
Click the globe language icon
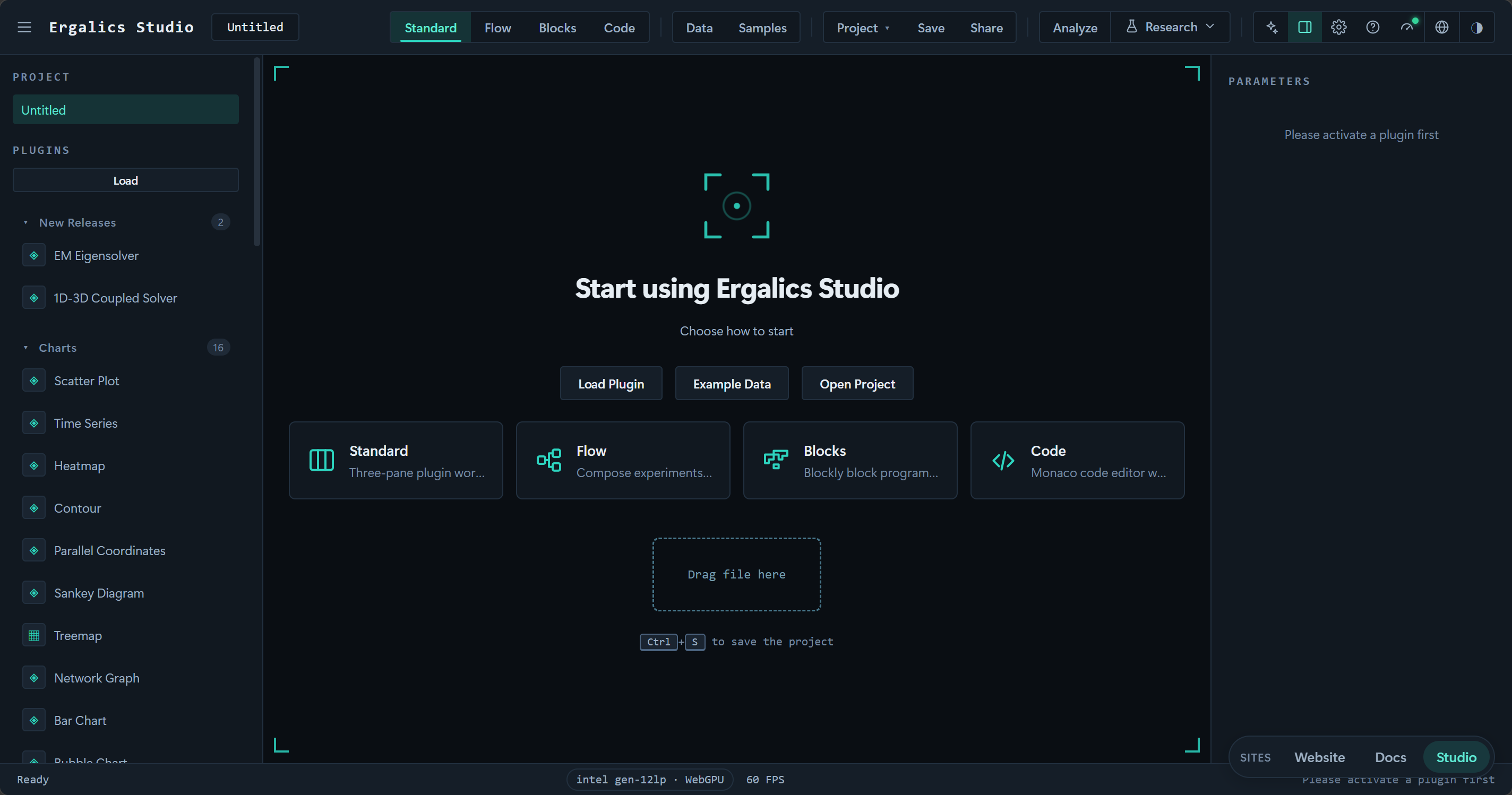(x=1441, y=27)
